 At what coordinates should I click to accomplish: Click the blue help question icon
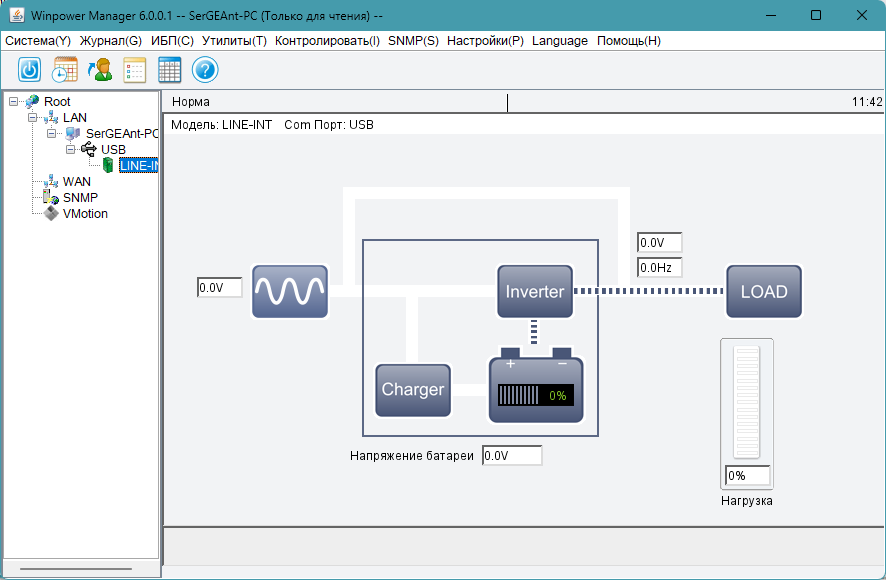pos(205,70)
